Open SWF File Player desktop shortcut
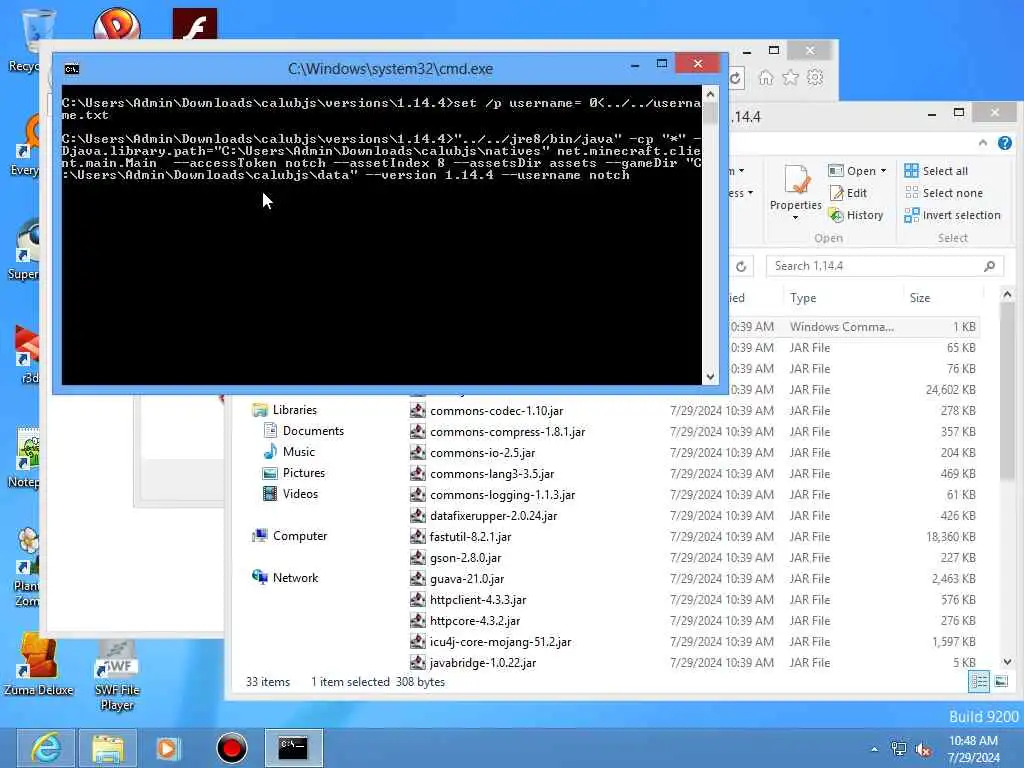Image resolution: width=1024 pixels, height=768 pixels. (117, 676)
